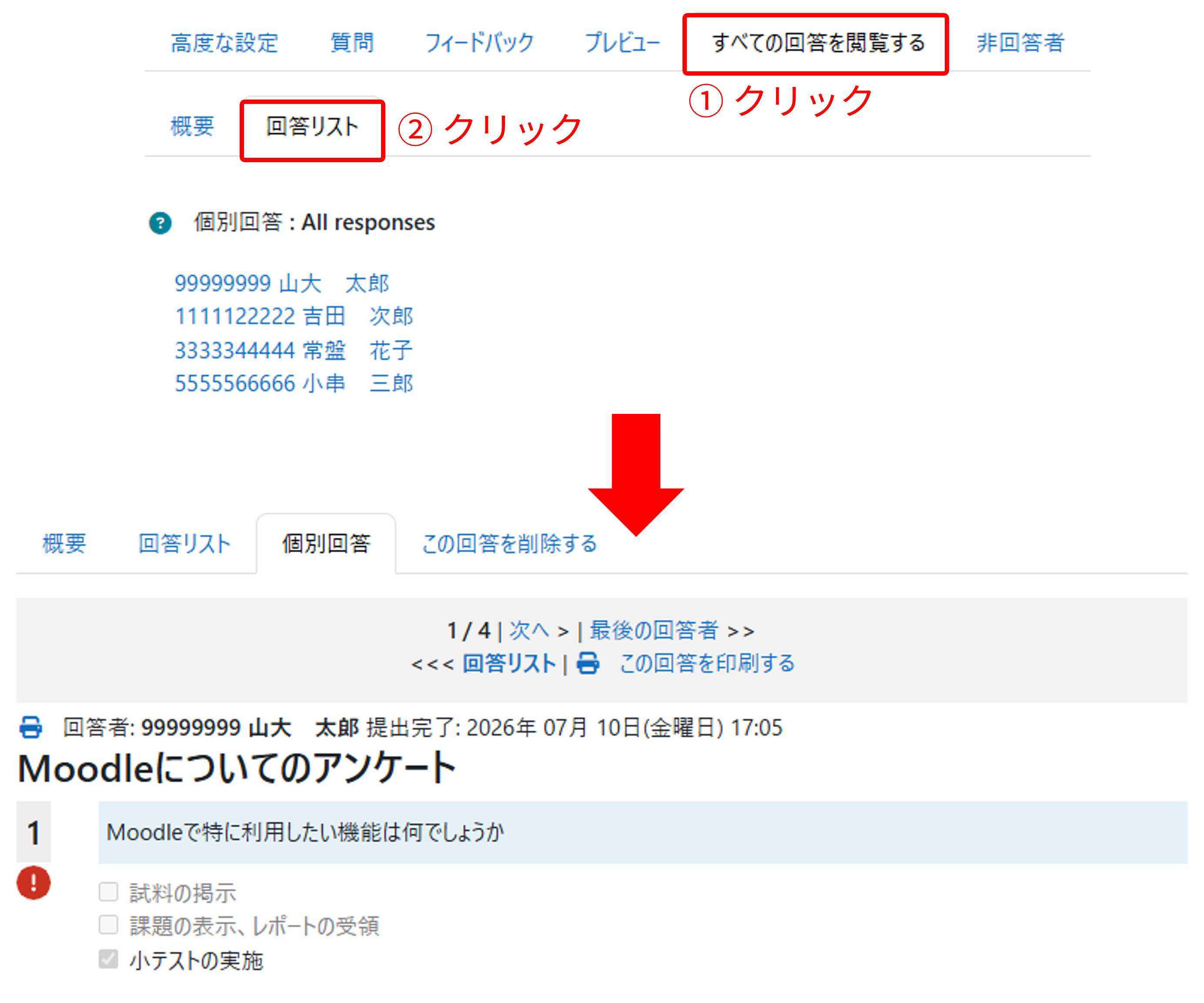Open response of 5555566666 小串 三郎

294,383
